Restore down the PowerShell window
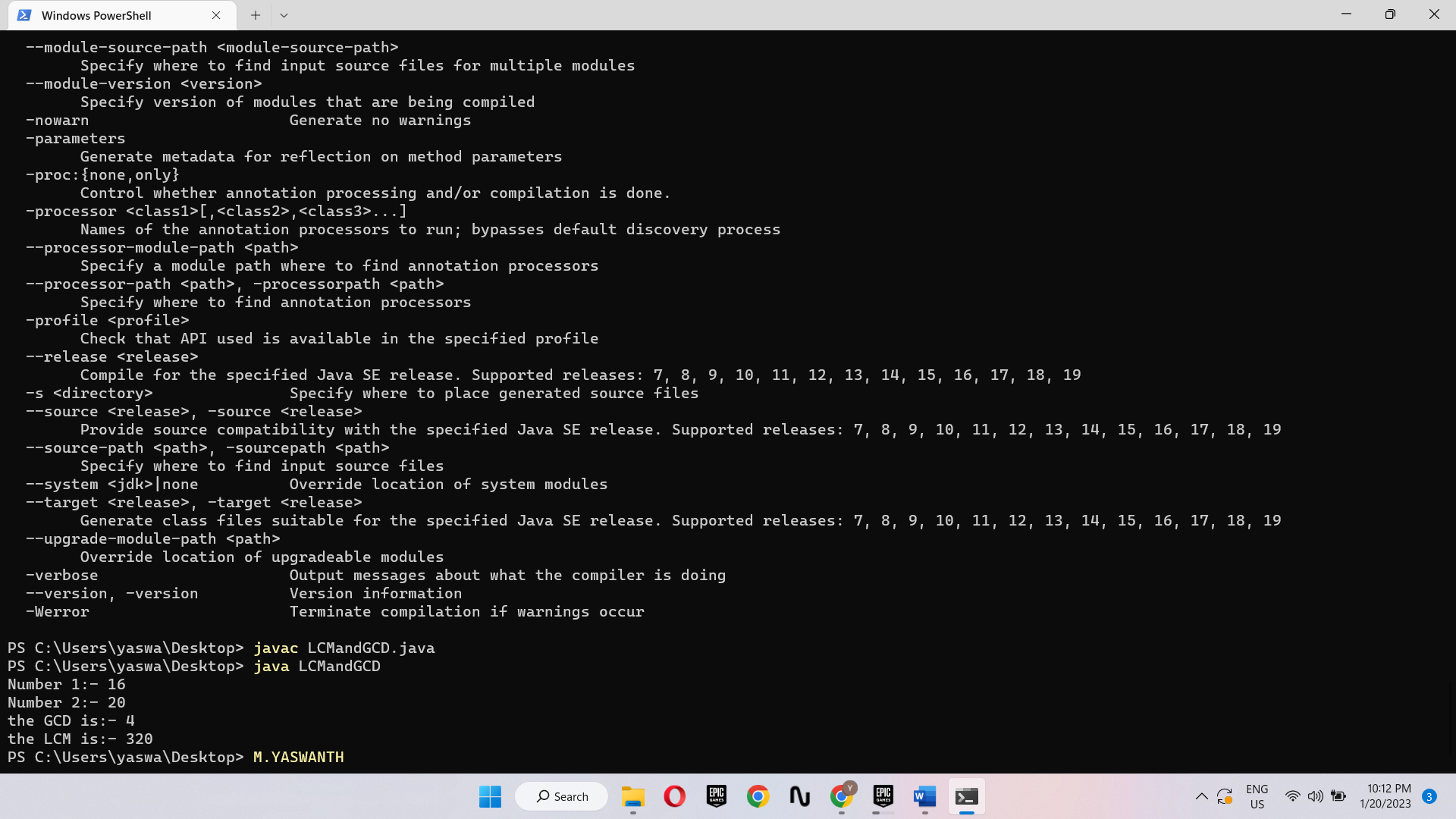This screenshot has height=819, width=1456. coord(1390,14)
